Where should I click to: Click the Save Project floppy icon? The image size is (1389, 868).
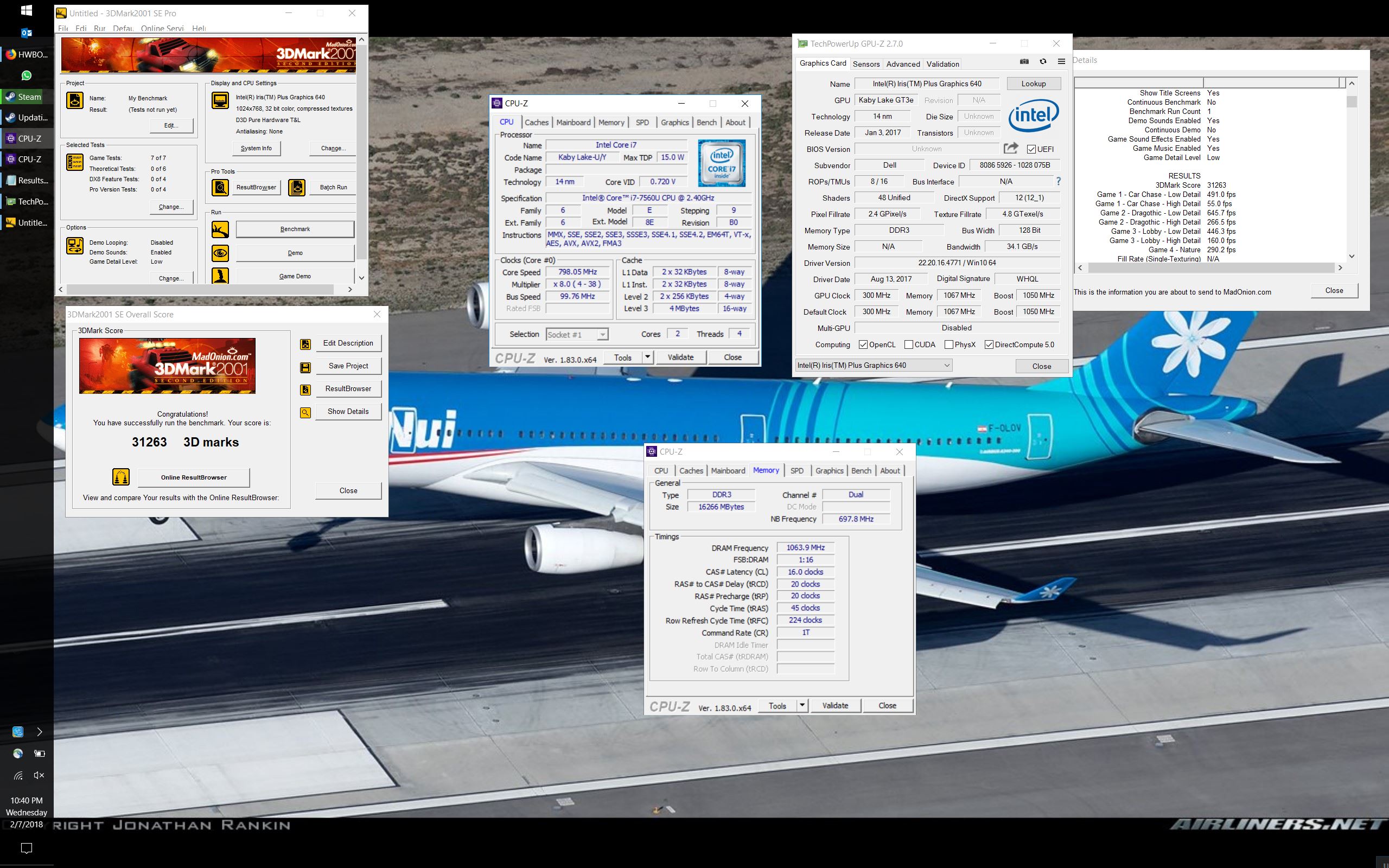305,367
